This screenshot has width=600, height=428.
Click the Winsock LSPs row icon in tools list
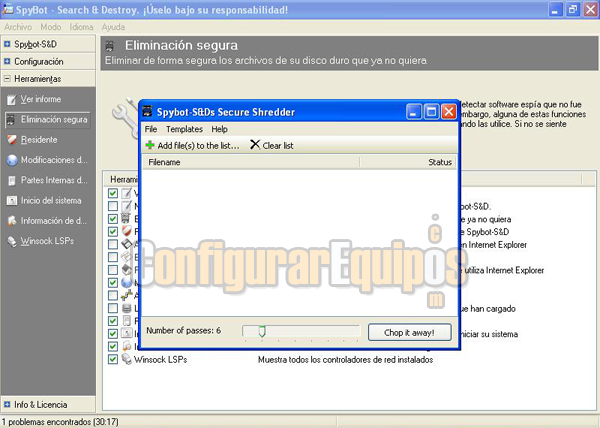tap(127, 359)
